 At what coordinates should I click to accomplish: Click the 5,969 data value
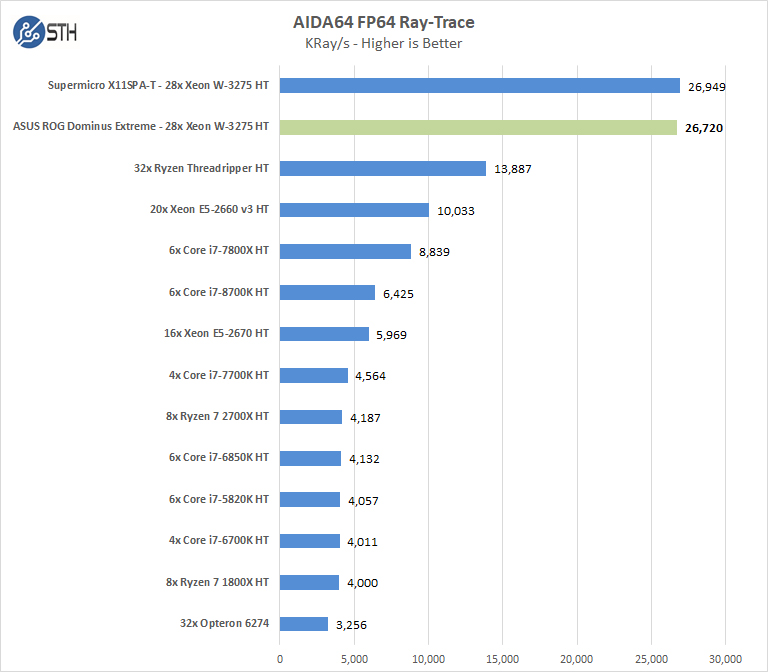[x=391, y=336]
